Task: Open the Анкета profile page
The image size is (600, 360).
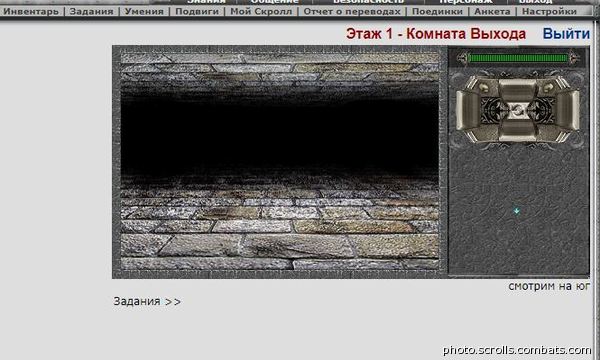Action: pyautogui.click(x=492, y=11)
